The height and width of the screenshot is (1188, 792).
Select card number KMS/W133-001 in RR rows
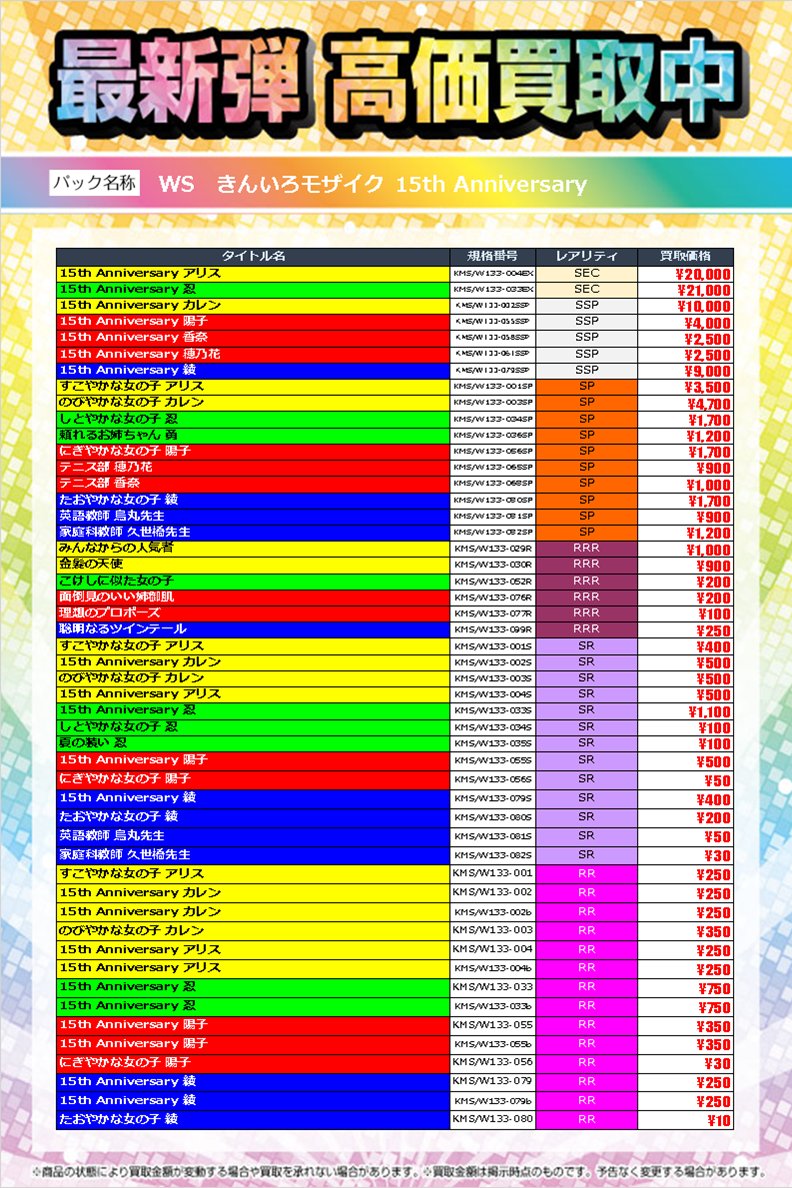[x=493, y=873]
